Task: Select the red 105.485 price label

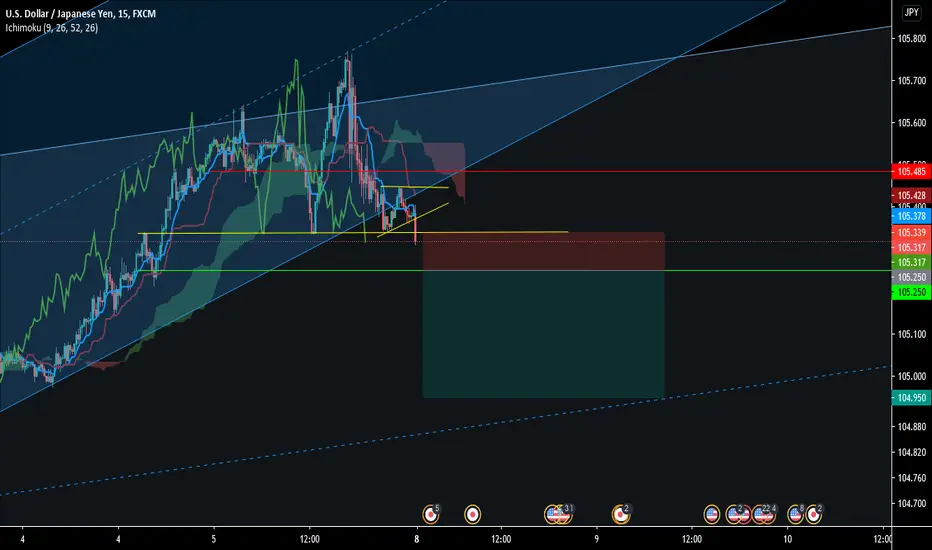Action: point(912,172)
